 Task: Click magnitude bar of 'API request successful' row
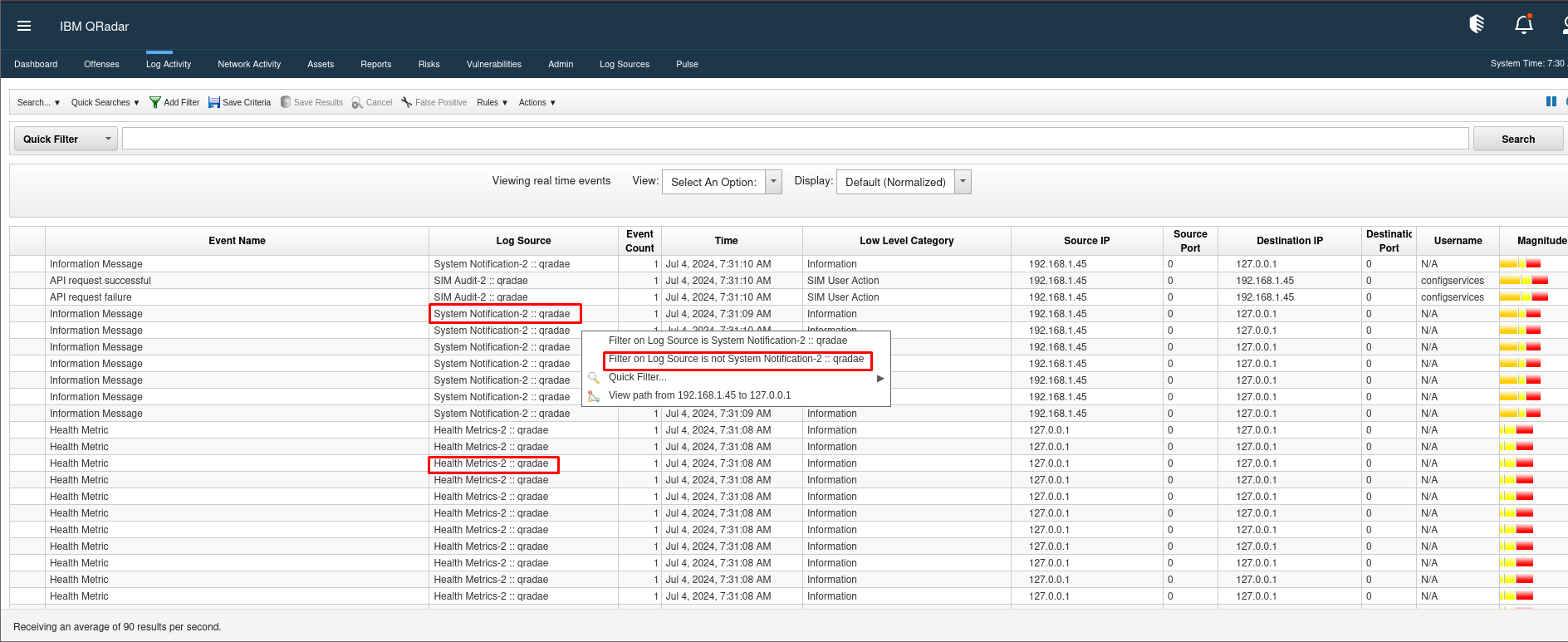1523,281
